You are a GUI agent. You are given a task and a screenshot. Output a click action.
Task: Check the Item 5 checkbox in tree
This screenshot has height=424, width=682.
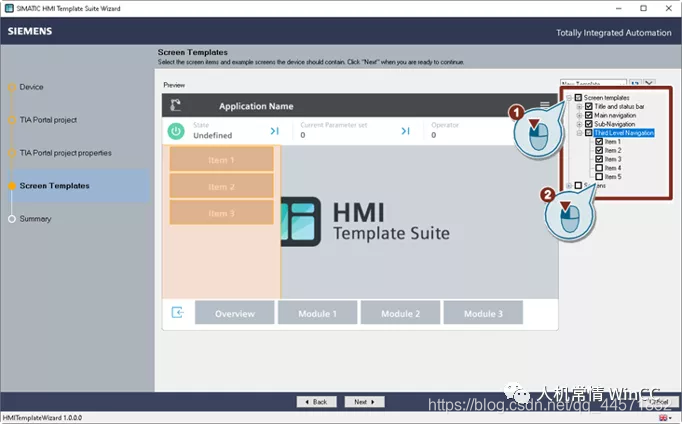pyautogui.click(x=599, y=177)
